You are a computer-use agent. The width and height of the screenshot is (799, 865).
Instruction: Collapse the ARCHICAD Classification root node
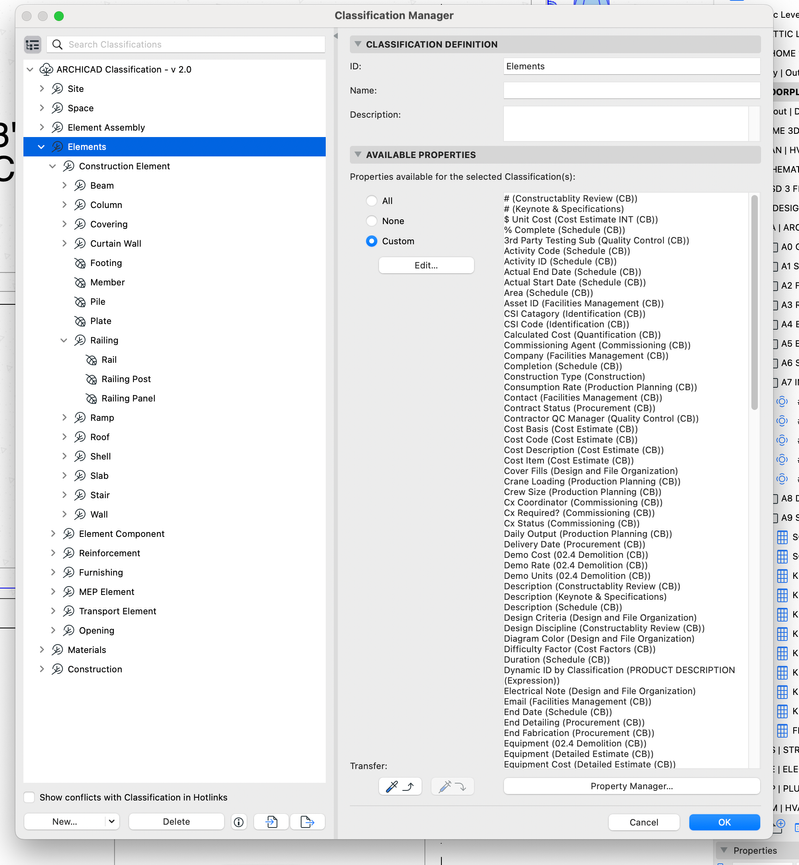[30, 70]
